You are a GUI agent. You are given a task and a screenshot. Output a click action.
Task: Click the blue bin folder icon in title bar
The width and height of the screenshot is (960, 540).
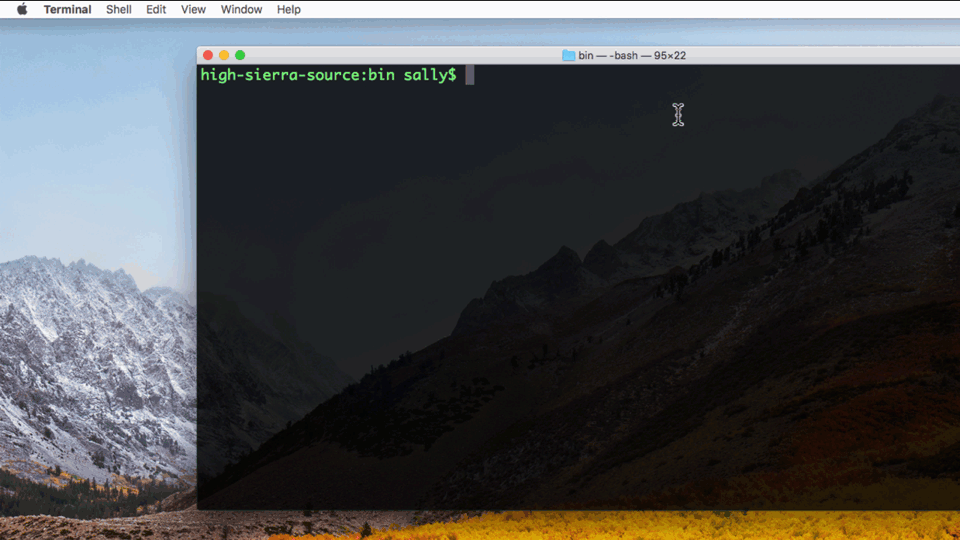568,55
